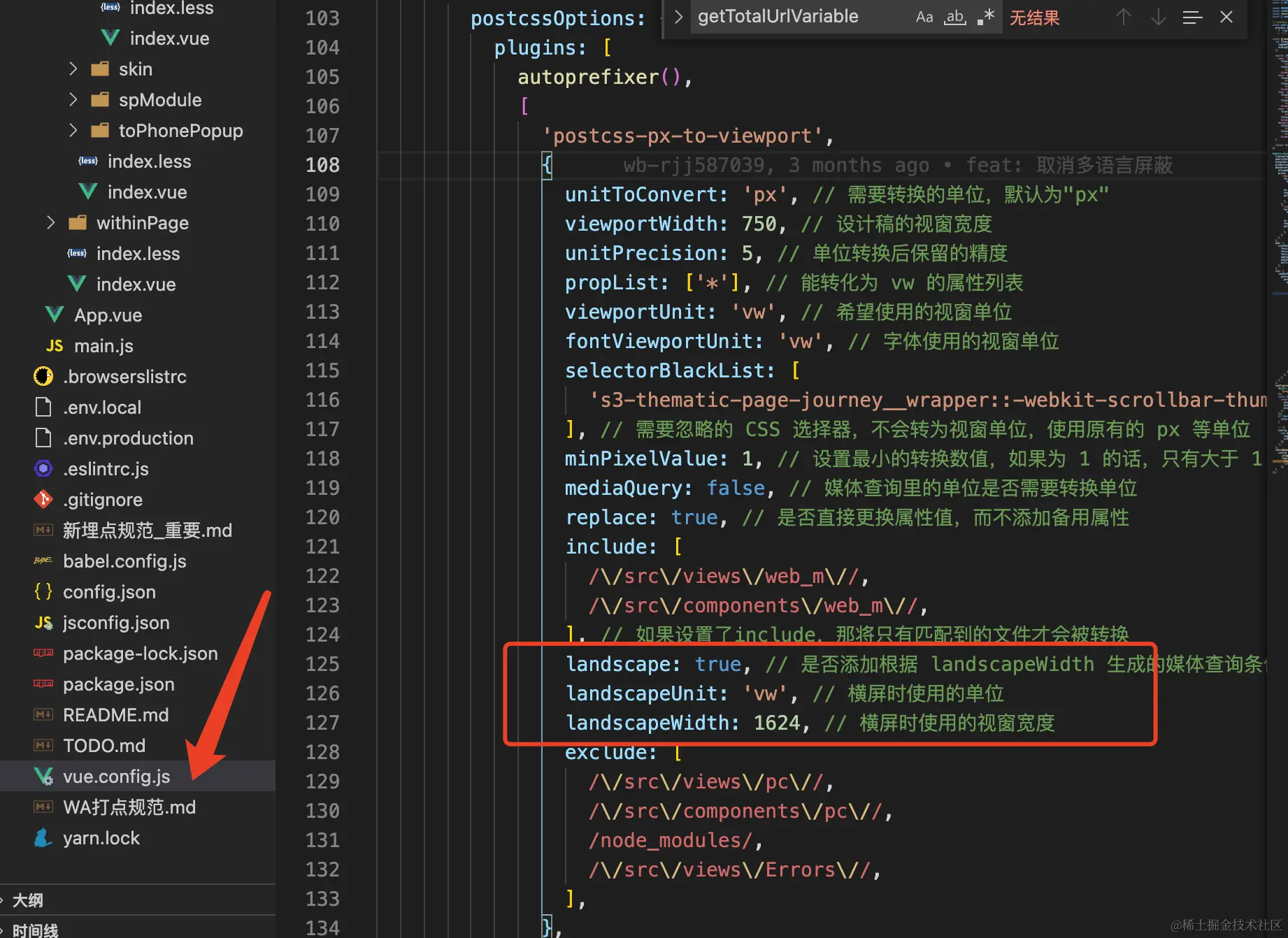The height and width of the screenshot is (938, 1288).
Task: Click the file icon for .env.production
Action: point(43,438)
